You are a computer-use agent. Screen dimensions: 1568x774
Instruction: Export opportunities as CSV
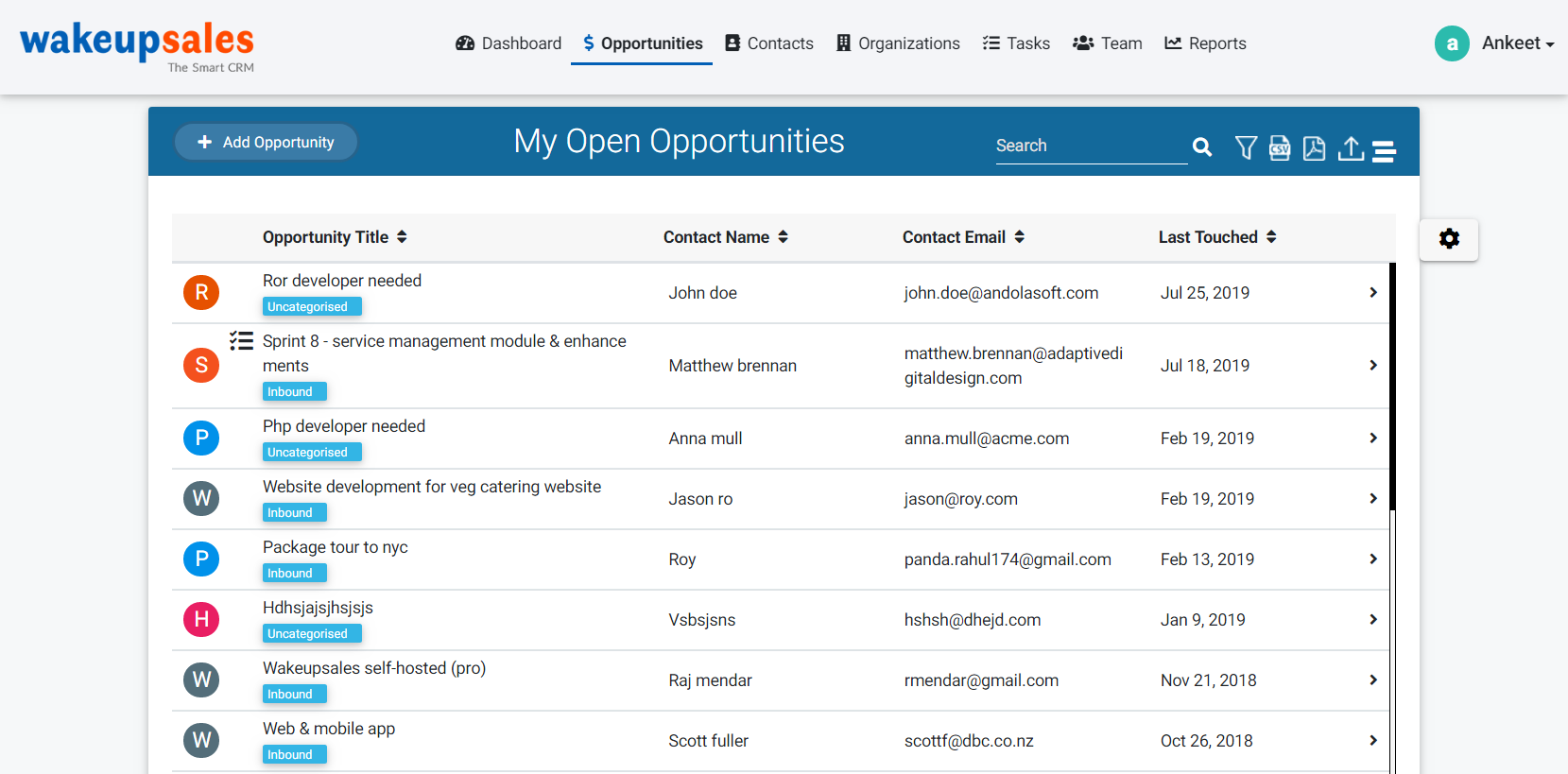pyautogui.click(x=1280, y=147)
